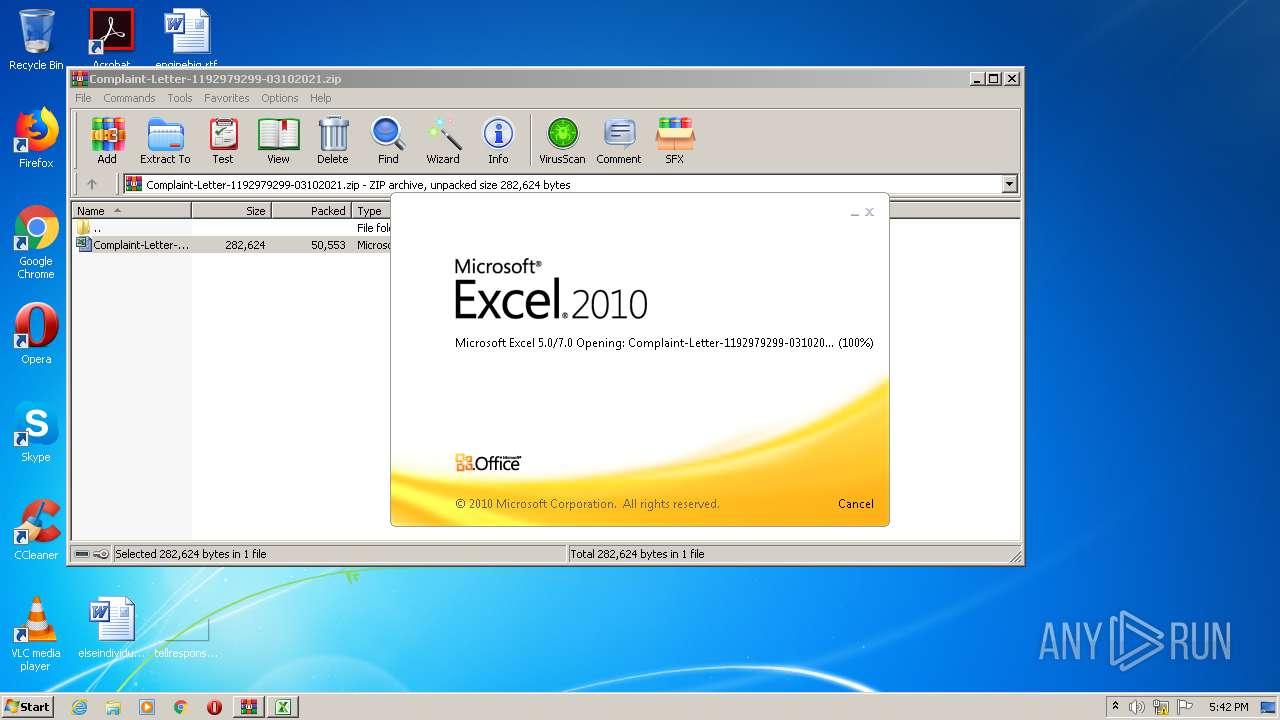Click the Windows Start button
The height and width of the screenshot is (720, 1280).
(27, 707)
